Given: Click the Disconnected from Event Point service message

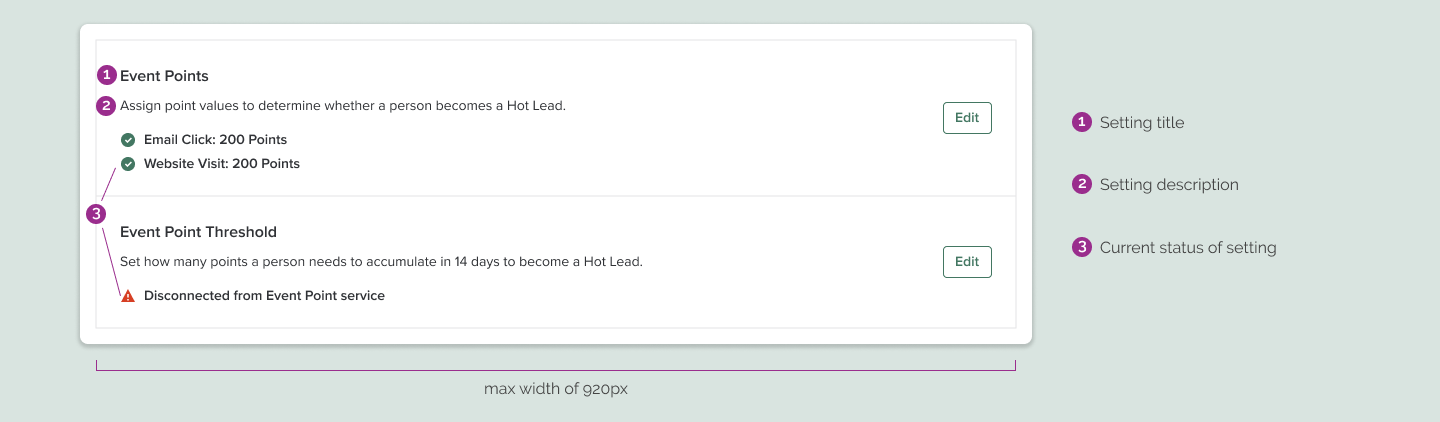Looking at the screenshot, I should 264,296.
